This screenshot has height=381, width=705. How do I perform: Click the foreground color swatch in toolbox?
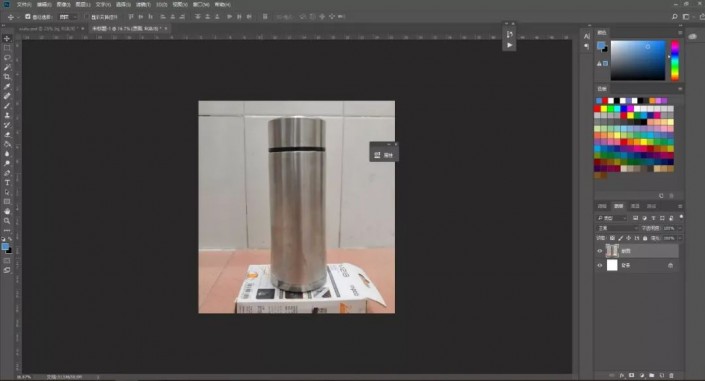(x=5, y=247)
